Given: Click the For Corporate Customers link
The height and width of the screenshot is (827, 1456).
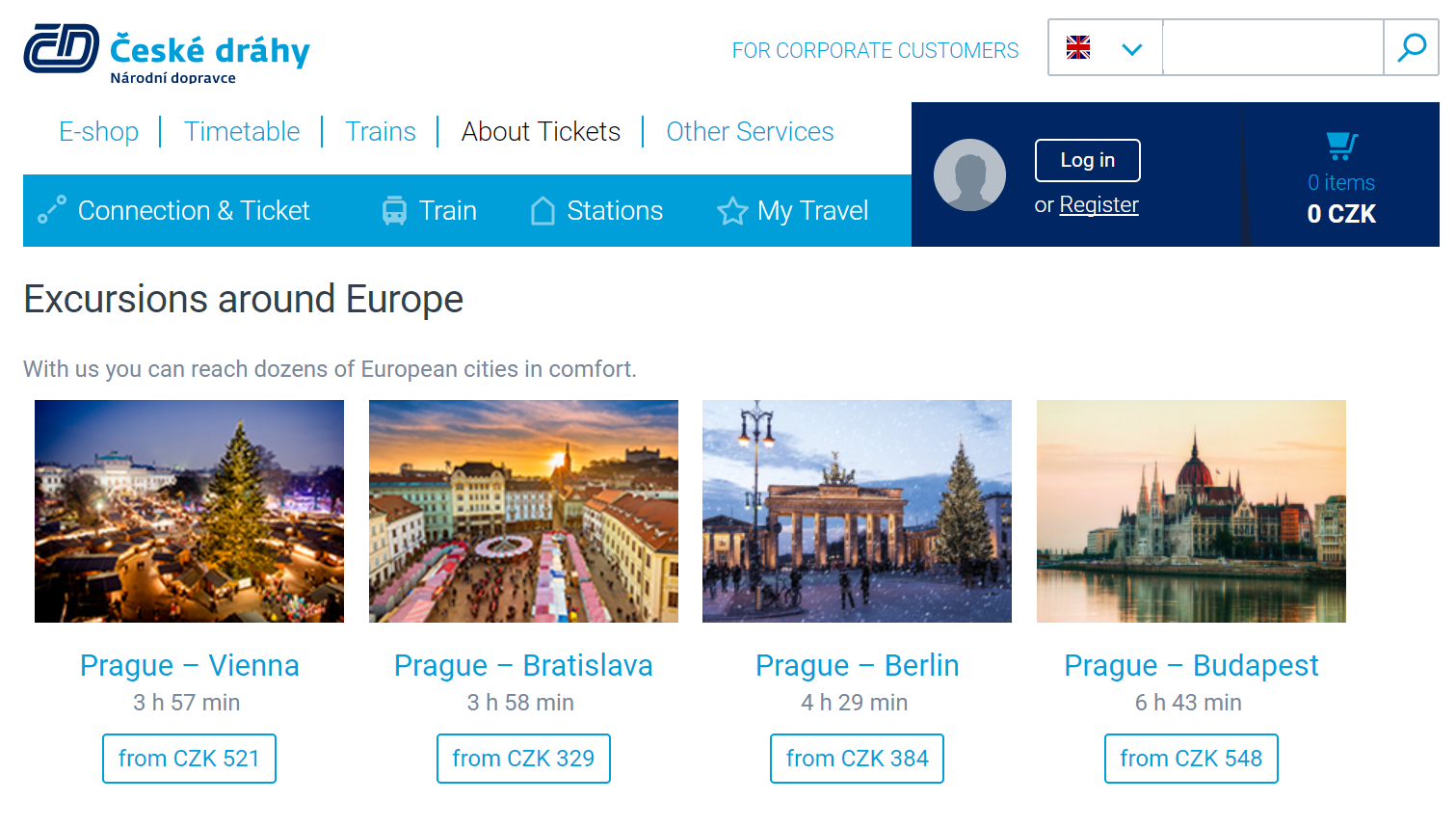Looking at the screenshot, I should 875,50.
